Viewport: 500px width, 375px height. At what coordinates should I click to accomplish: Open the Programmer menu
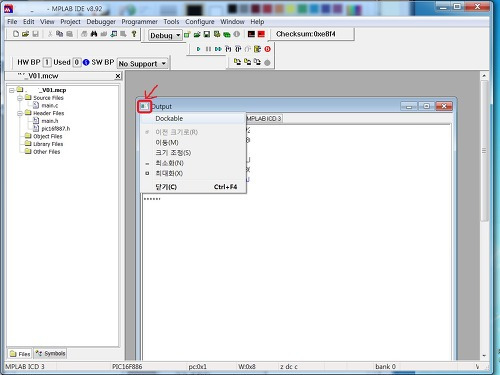[x=139, y=22]
